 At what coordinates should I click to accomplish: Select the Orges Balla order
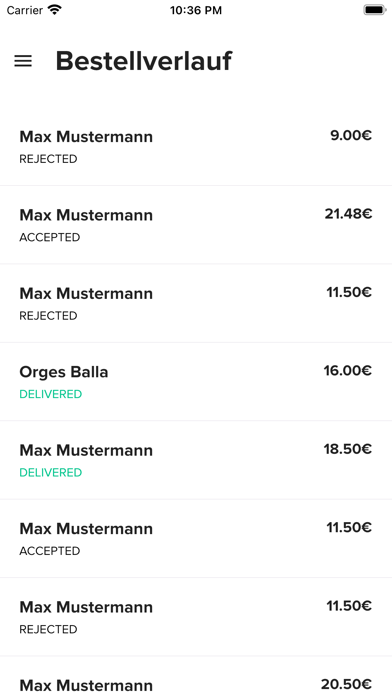[196, 382]
